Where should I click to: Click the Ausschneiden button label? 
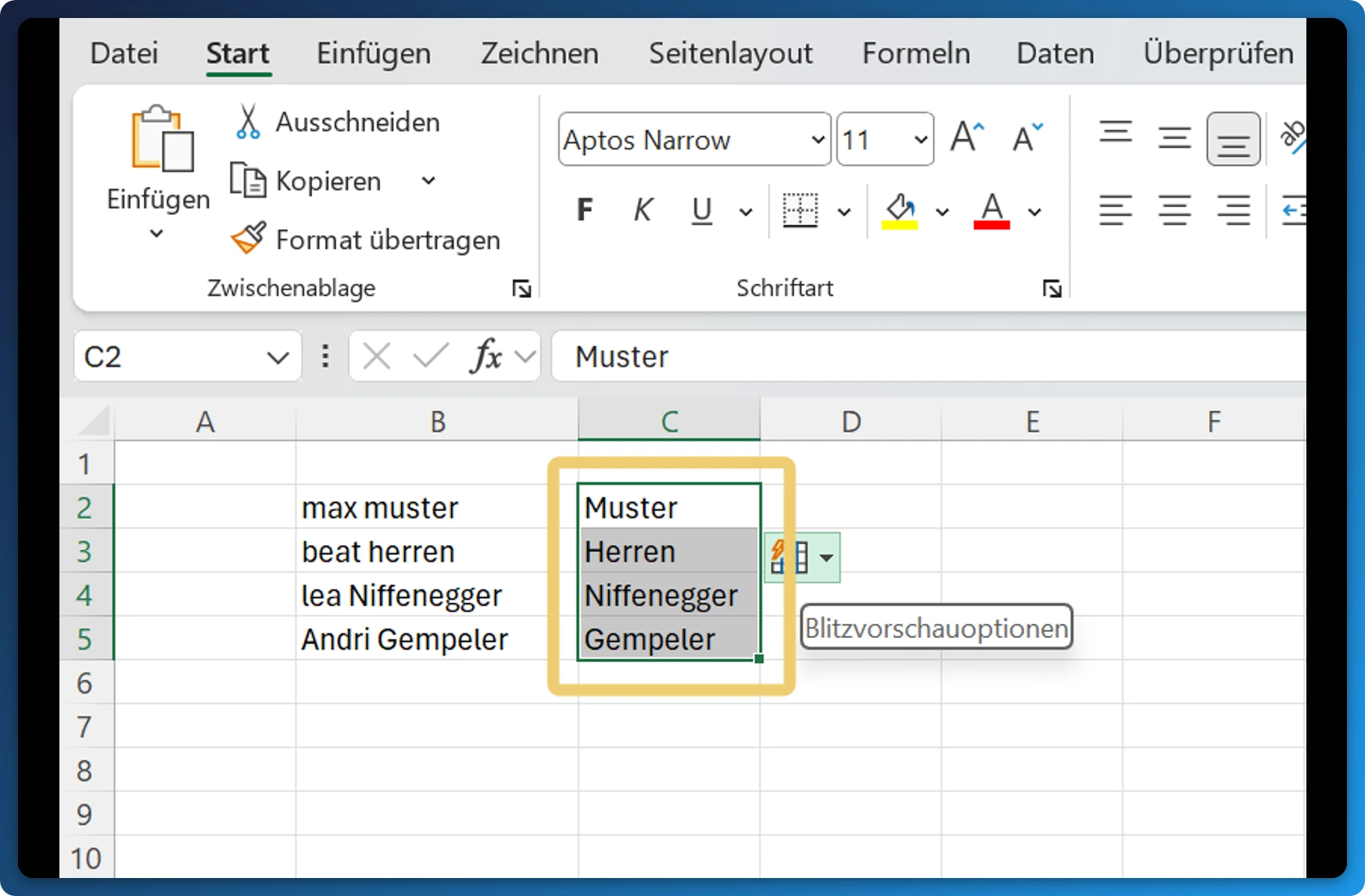pyautogui.click(x=358, y=122)
